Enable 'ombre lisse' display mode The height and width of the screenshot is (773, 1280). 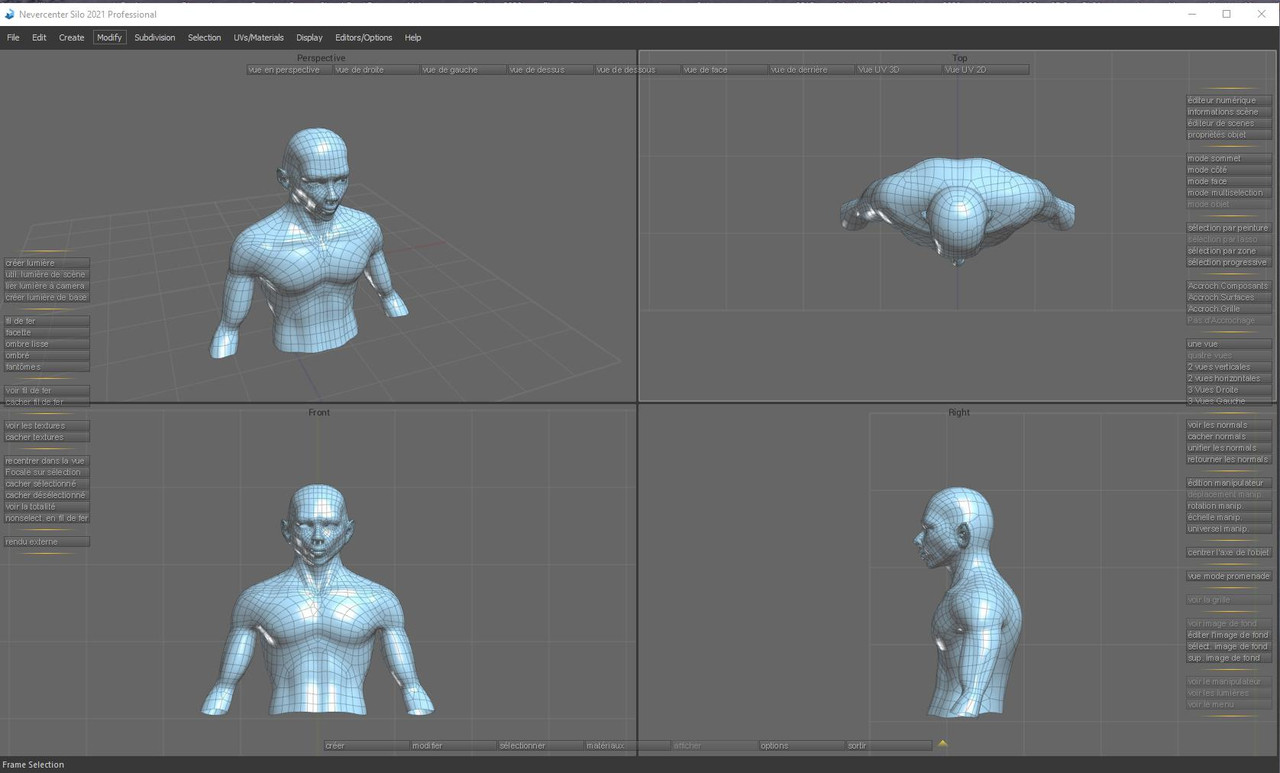(x=46, y=344)
